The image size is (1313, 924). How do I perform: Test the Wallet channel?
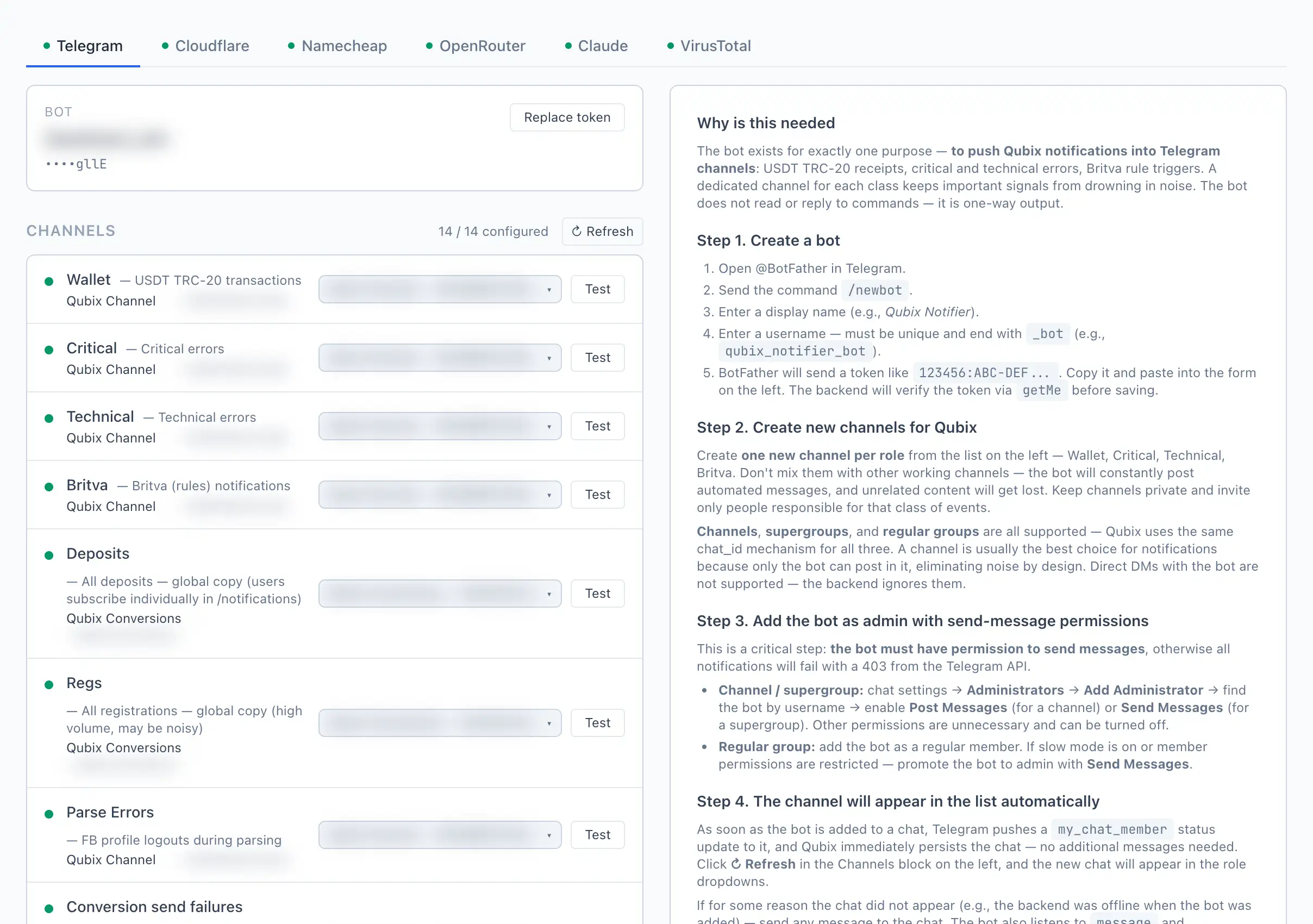[598, 289]
